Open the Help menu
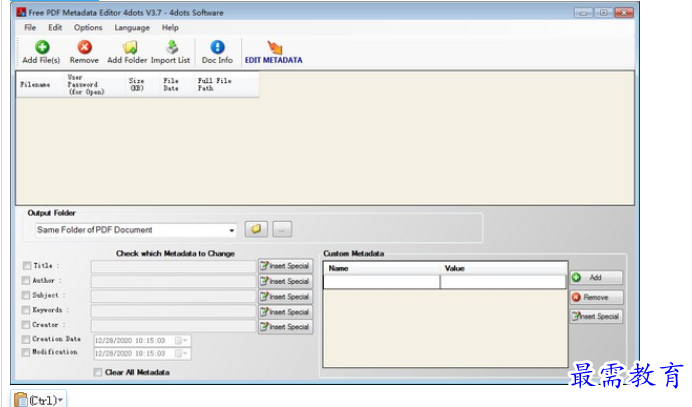The image size is (692, 407). tap(170, 27)
